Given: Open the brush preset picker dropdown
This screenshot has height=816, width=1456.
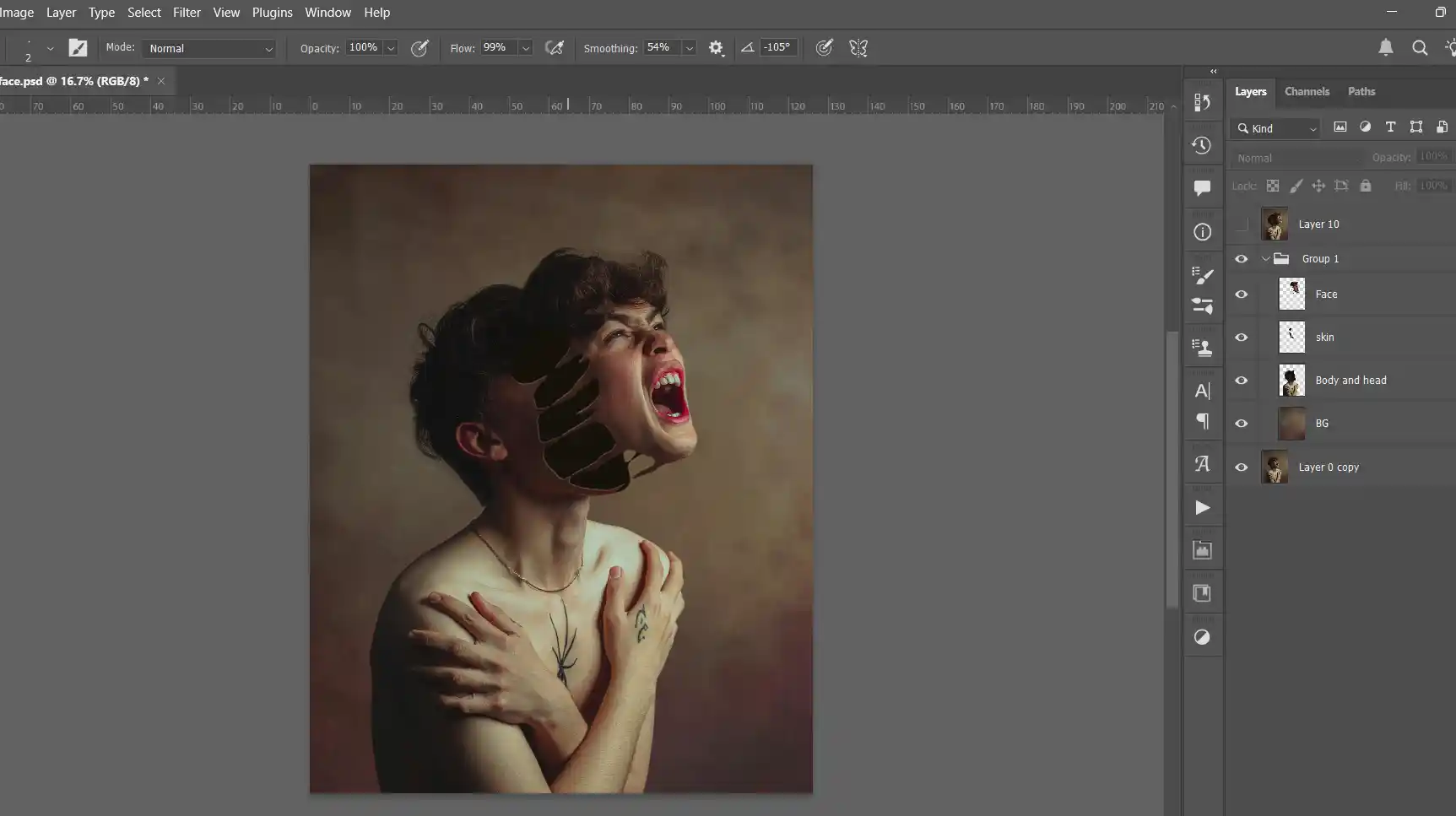Looking at the screenshot, I should pos(50,48).
